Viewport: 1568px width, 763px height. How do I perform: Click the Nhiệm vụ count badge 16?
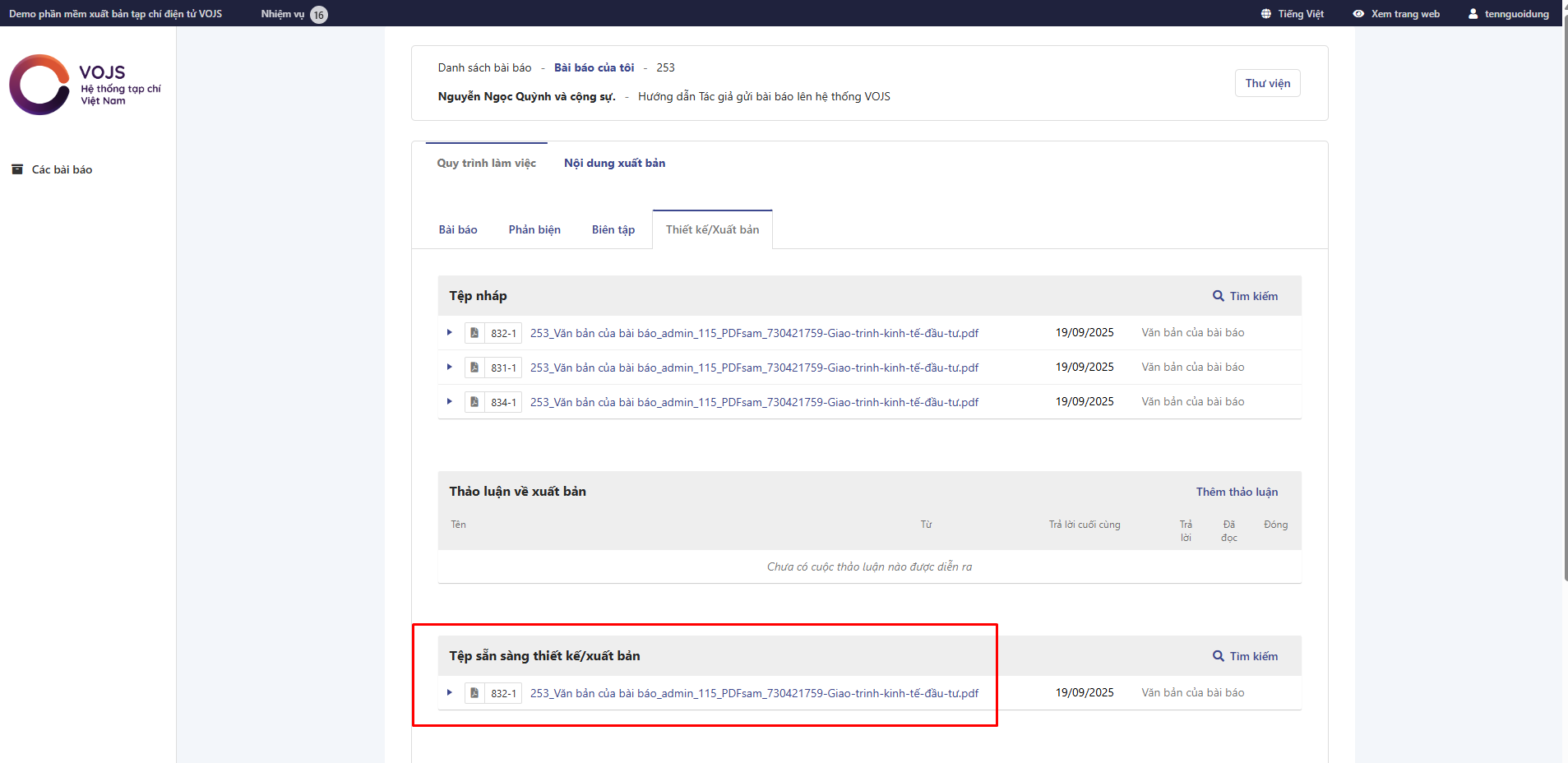[319, 15]
